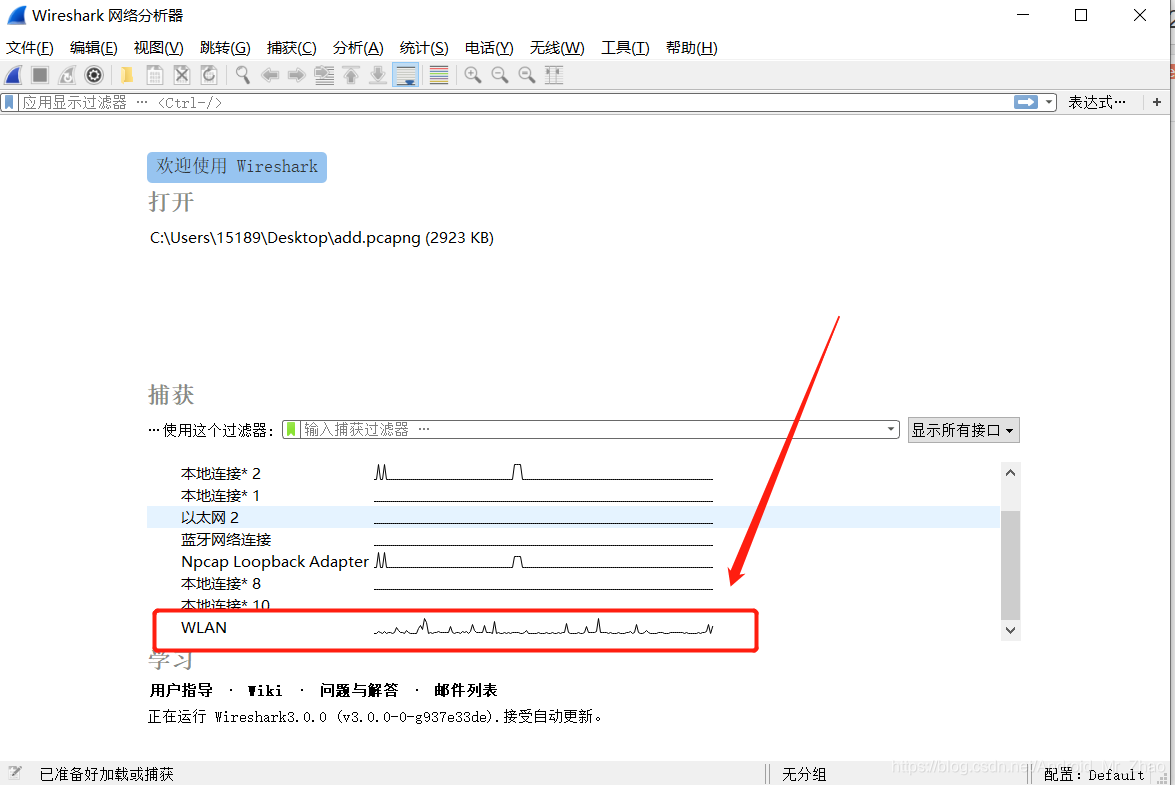Screen dimensions: 1175x785
Task: Click the status bar expert info icon
Action: pos(15,773)
